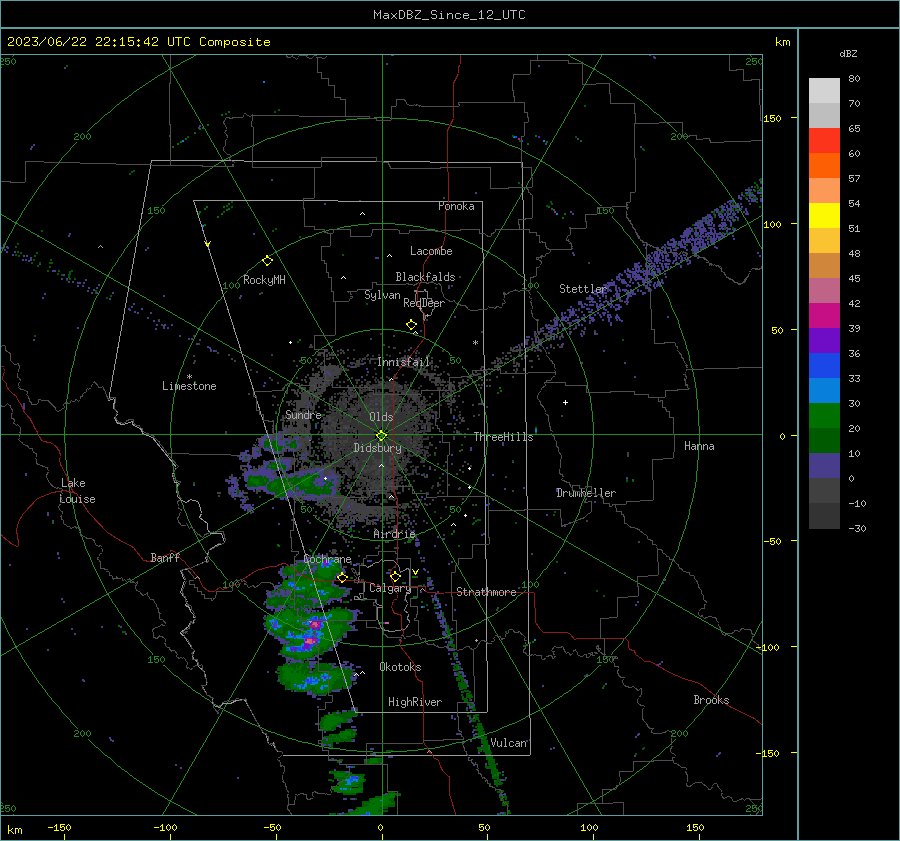Click the Innisfail city label
The width and height of the screenshot is (900, 841).
tap(404, 362)
